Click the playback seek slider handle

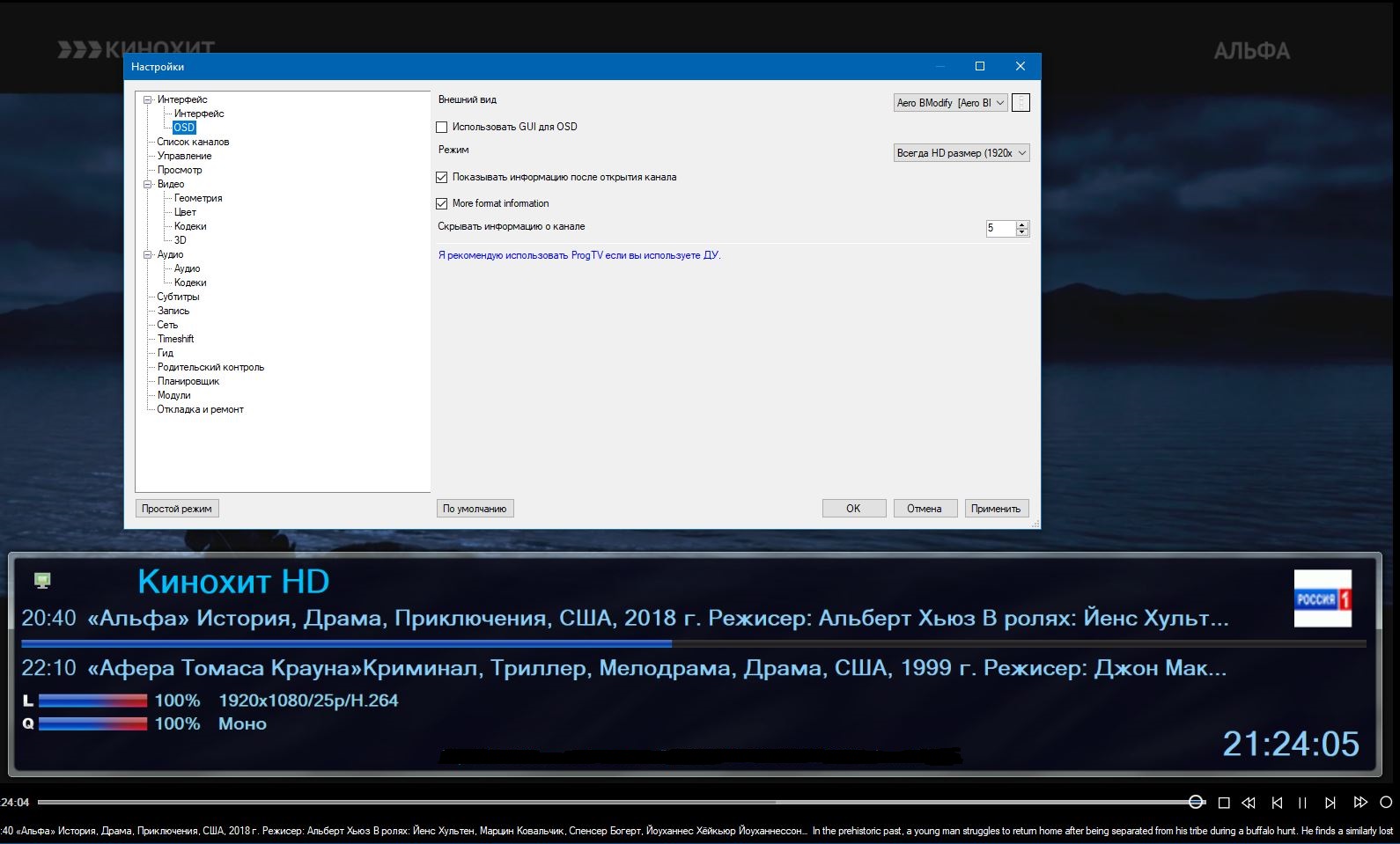coord(1196,802)
